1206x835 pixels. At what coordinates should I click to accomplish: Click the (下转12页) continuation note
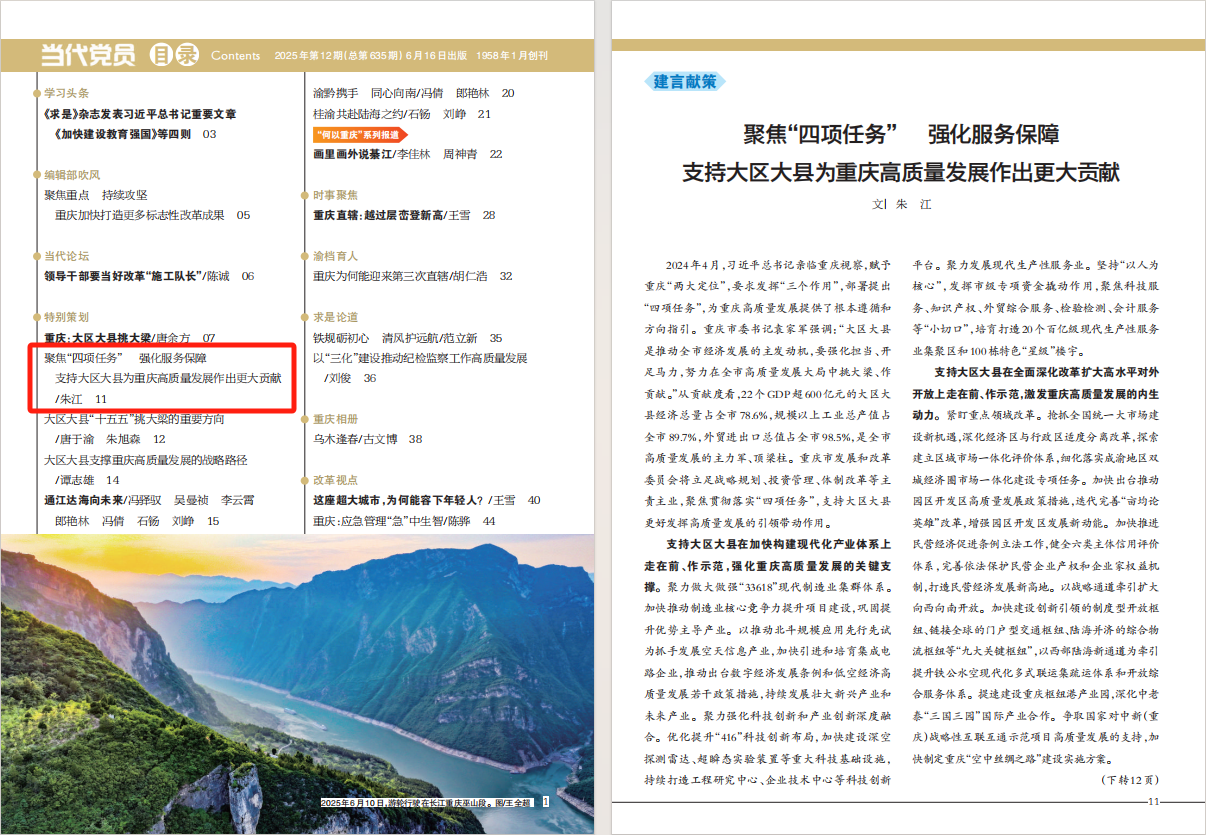[1129, 778]
